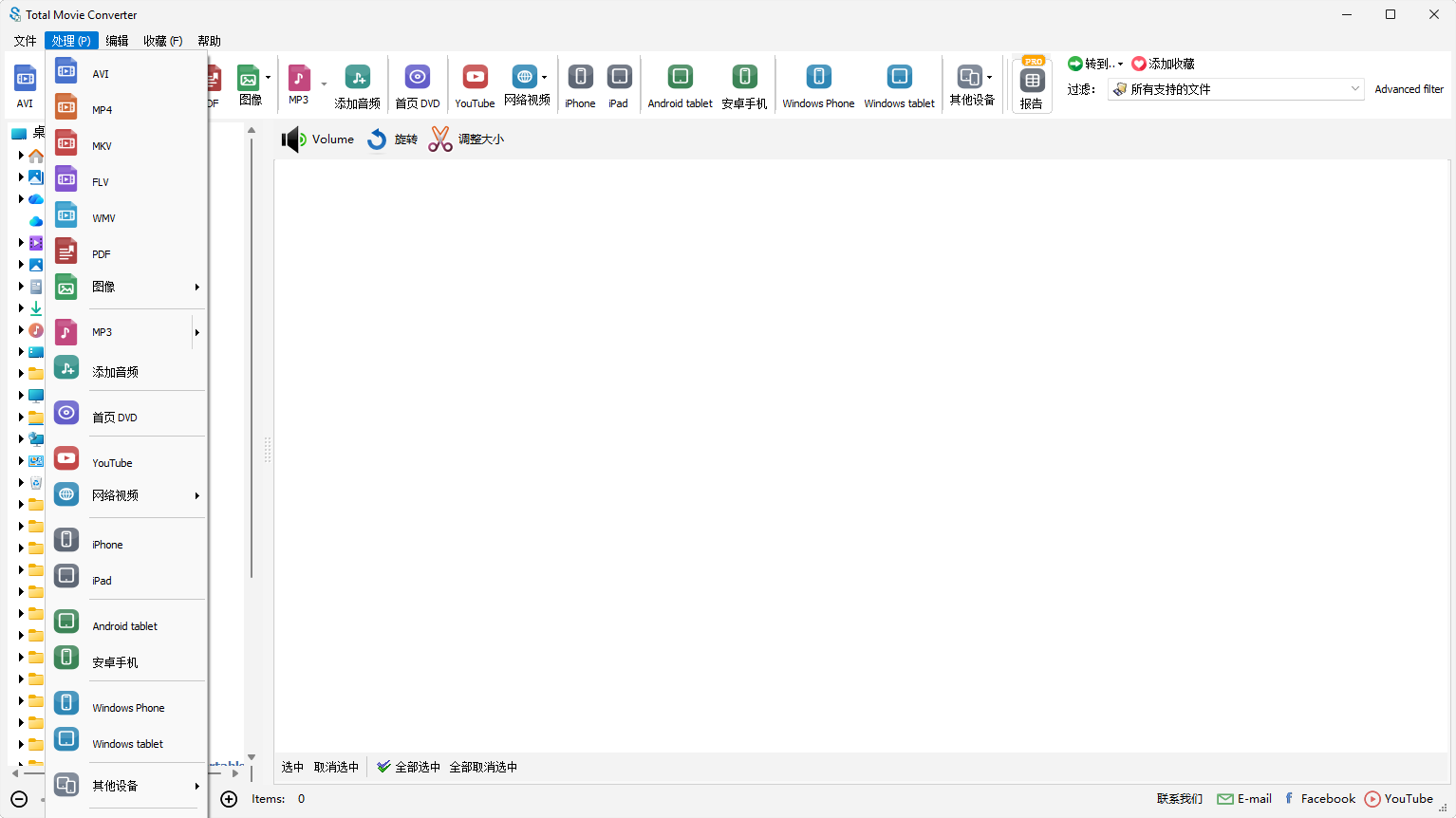Open the 文件 menu

(26, 41)
